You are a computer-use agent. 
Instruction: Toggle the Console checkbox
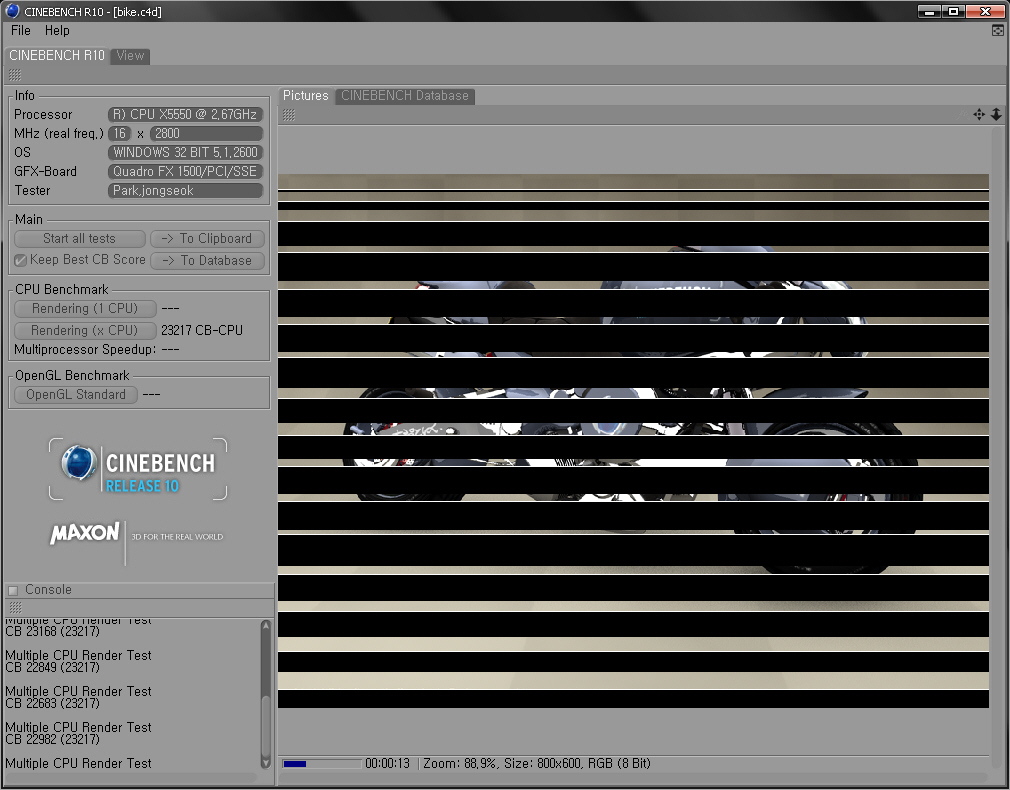click(13, 590)
